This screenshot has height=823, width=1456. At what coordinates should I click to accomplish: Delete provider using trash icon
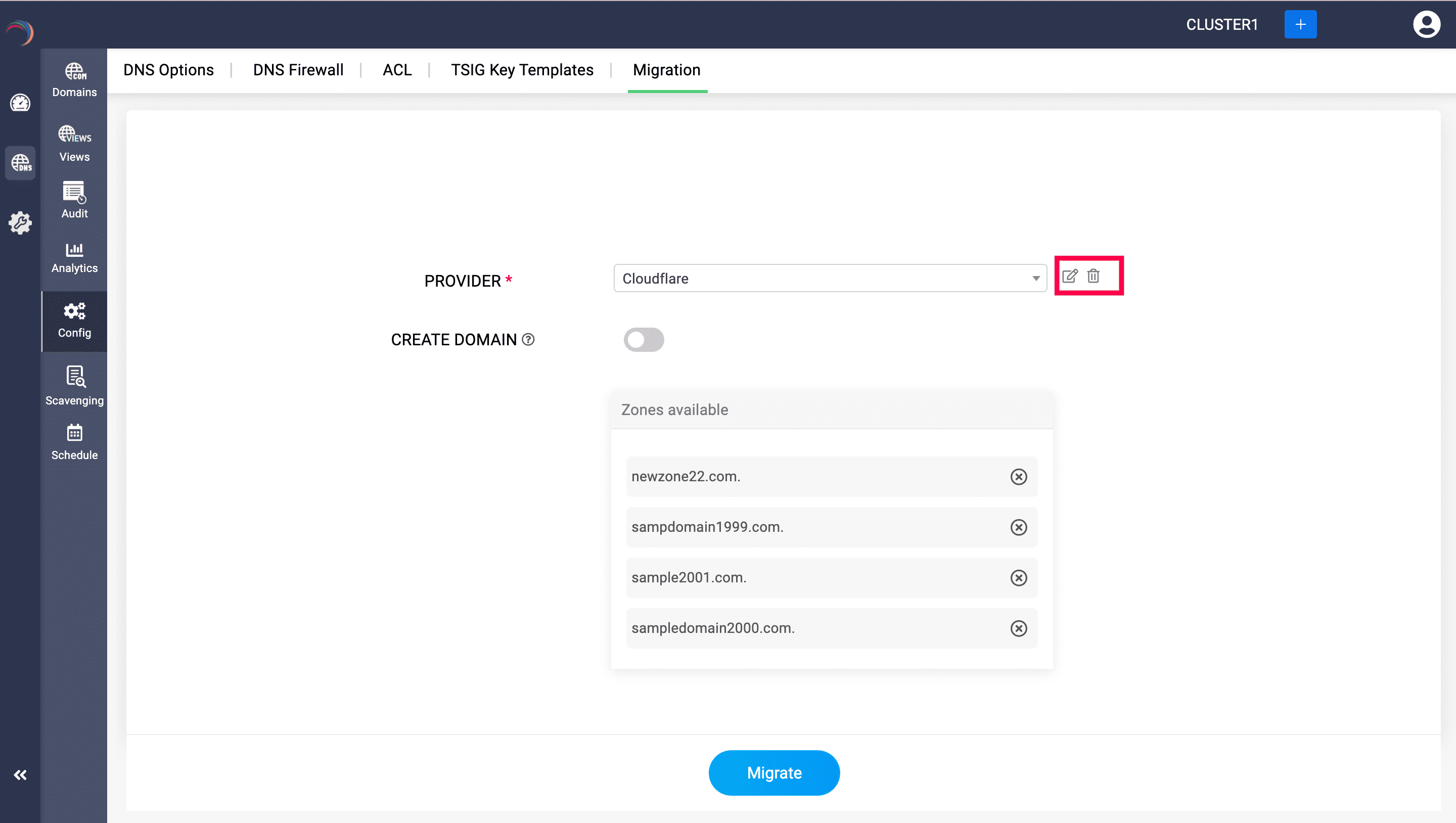pyautogui.click(x=1093, y=276)
